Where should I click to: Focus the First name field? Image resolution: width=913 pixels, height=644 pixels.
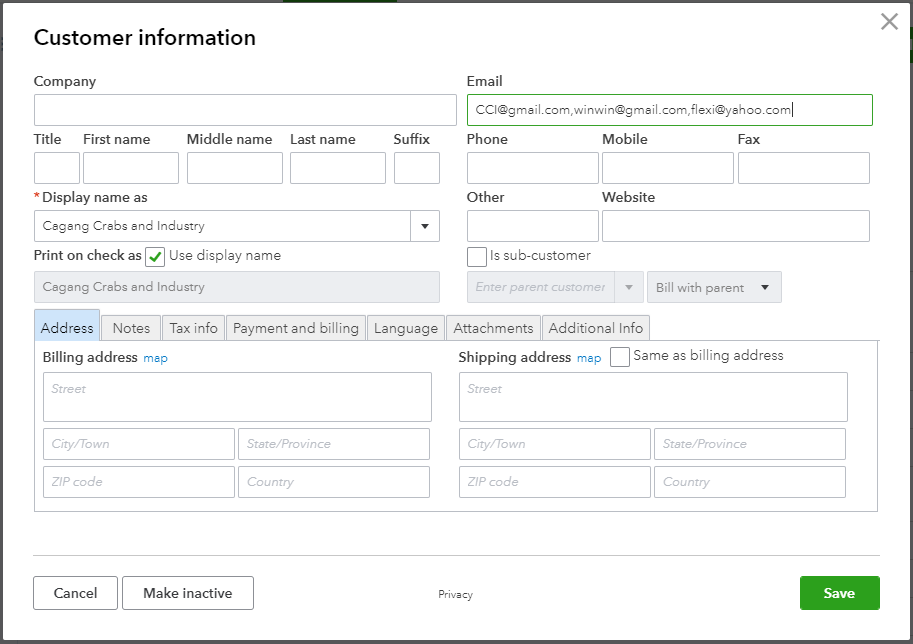(131, 168)
